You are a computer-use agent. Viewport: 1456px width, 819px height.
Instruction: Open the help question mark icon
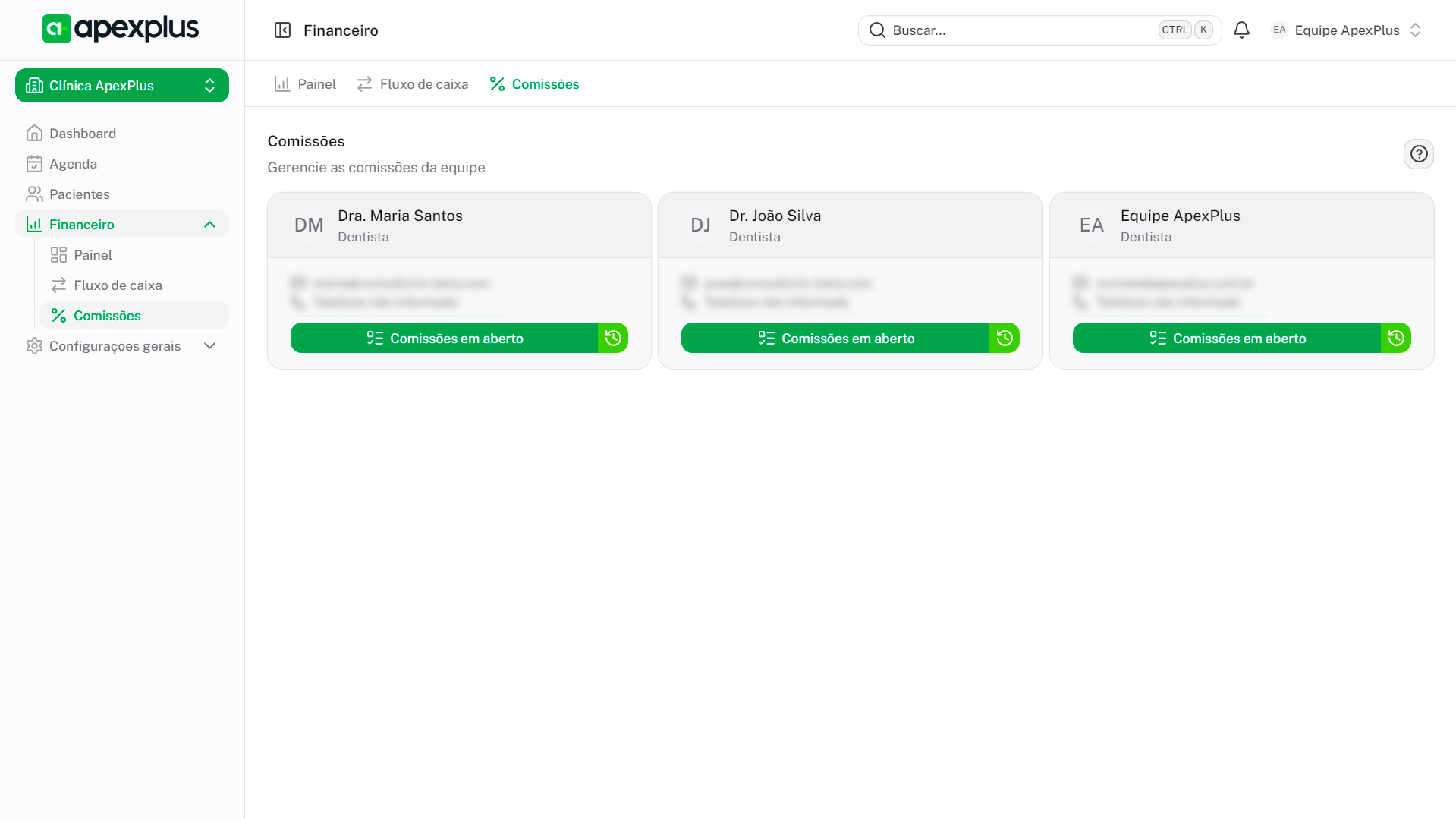pyautogui.click(x=1418, y=154)
